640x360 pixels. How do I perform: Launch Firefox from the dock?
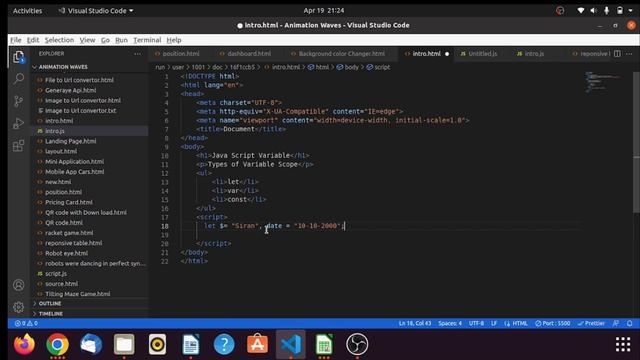(24, 344)
